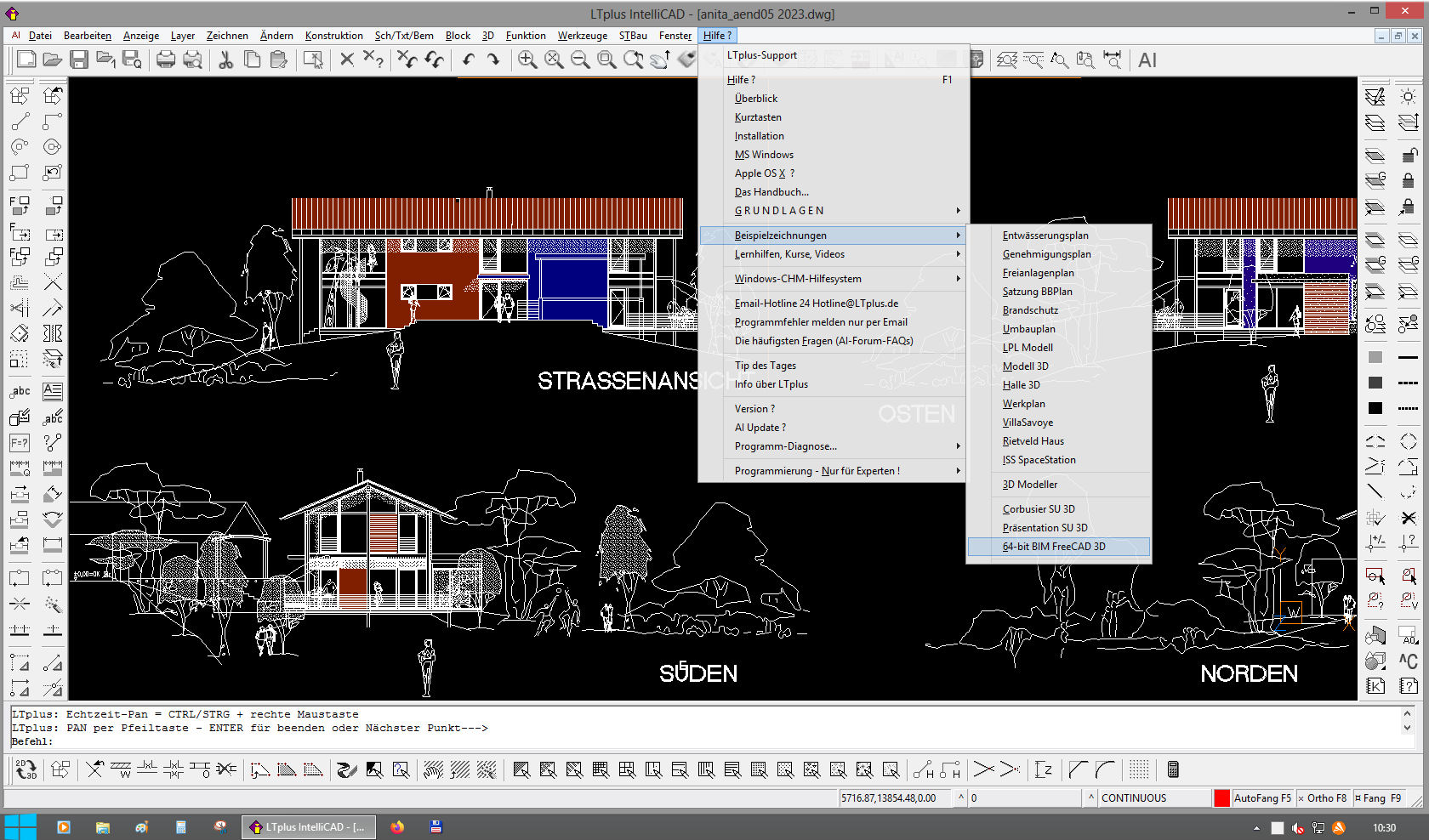The height and width of the screenshot is (840, 1429).
Task: Open the Datei menu
Action: pyautogui.click(x=40, y=36)
